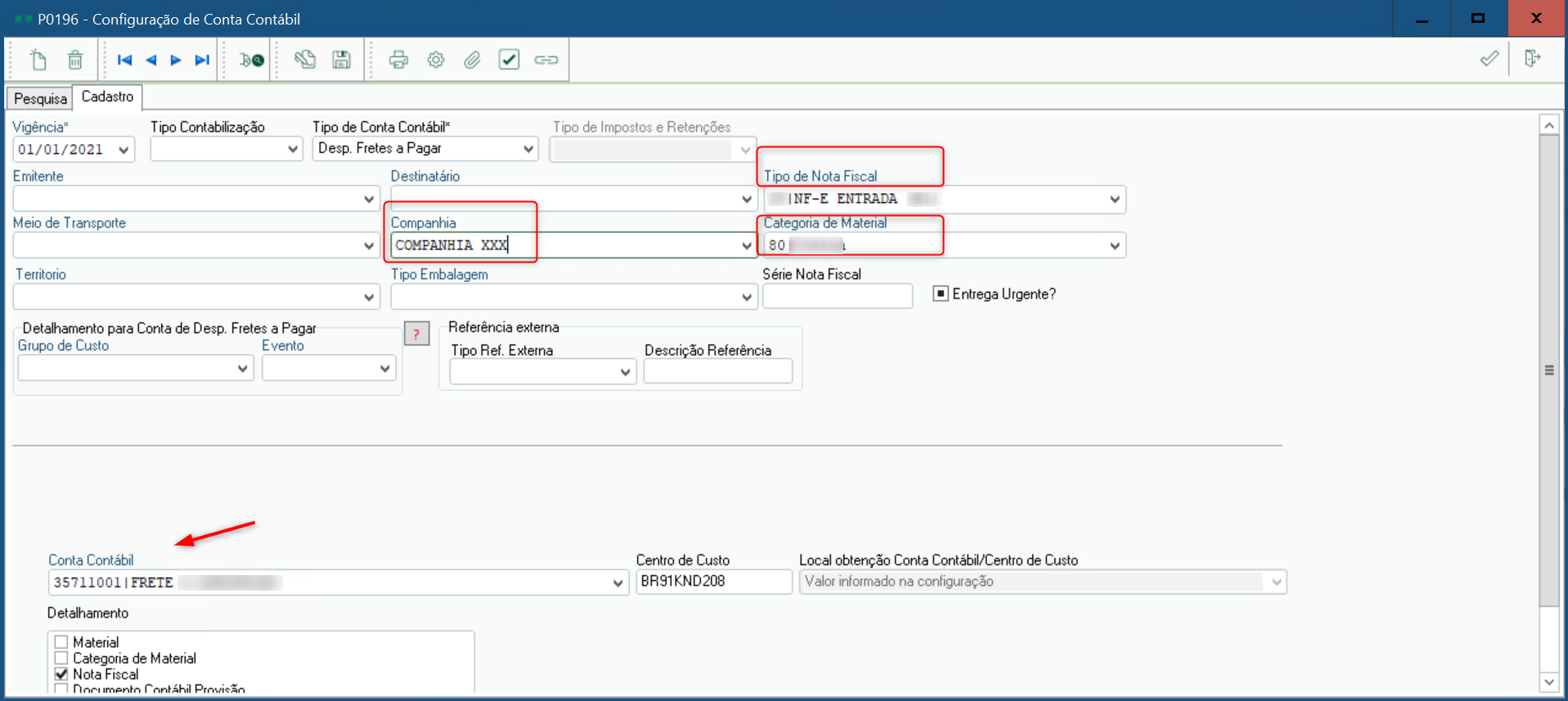Viewport: 1568px width, 701px height.
Task: Open the Territorio dropdown
Action: click(369, 297)
